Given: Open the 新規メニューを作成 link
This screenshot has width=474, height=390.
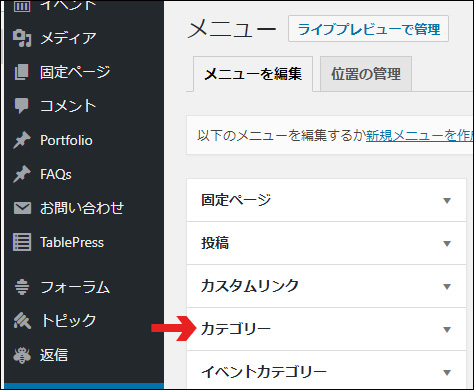Looking at the screenshot, I should click(420, 135).
